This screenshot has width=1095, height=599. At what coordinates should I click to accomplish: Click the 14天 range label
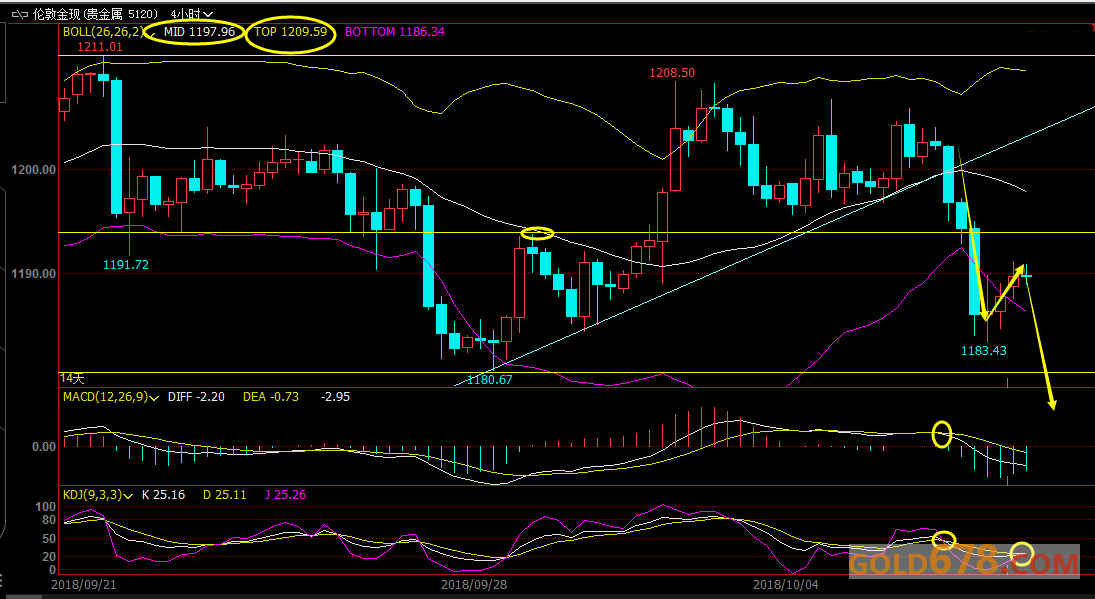click(x=72, y=378)
